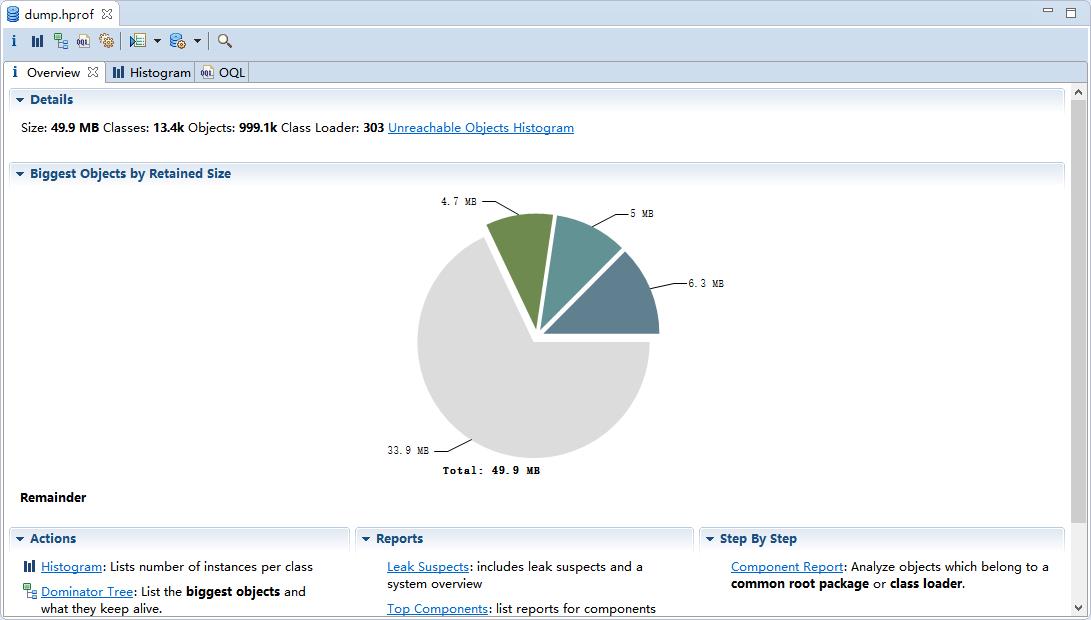Open thread overview gear icon
This screenshot has width=1091, height=620.
(106, 41)
